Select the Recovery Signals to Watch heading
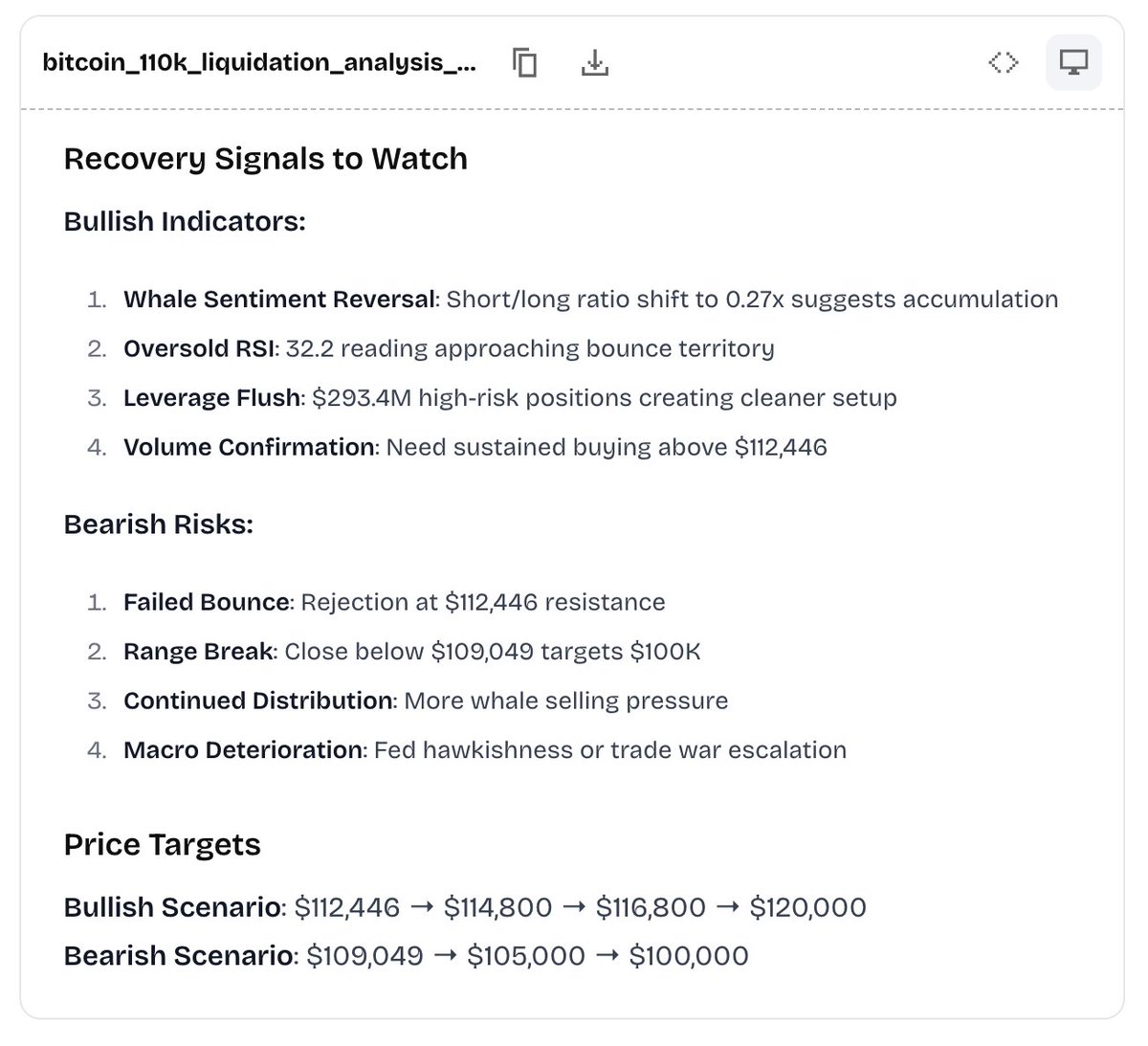Viewport: 1148px width, 1046px height. (x=266, y=159)
